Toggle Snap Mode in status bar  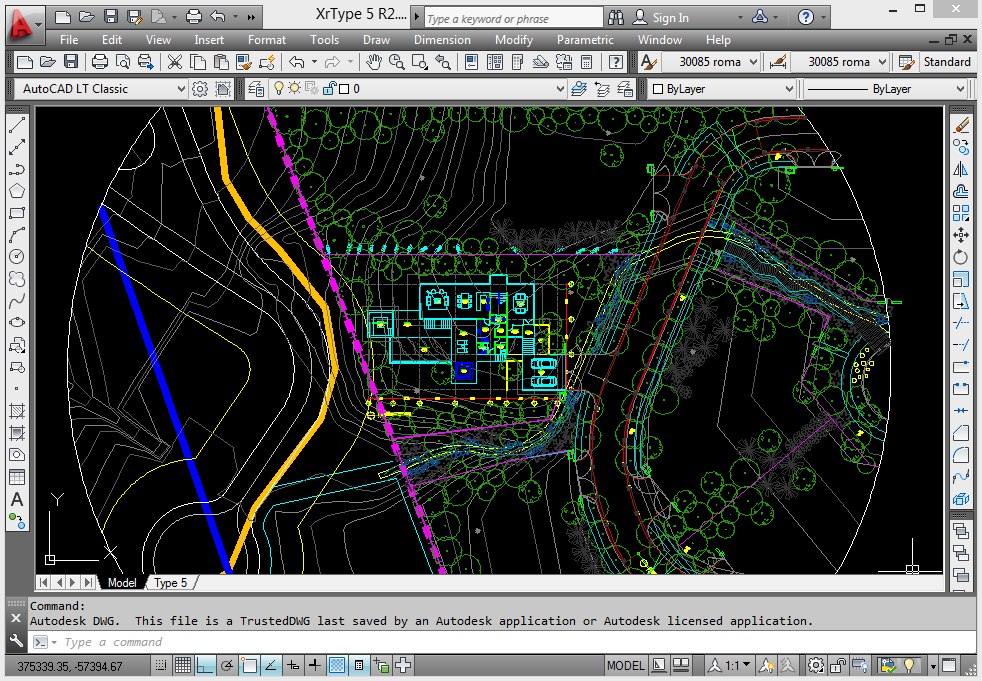pos(161,665)
